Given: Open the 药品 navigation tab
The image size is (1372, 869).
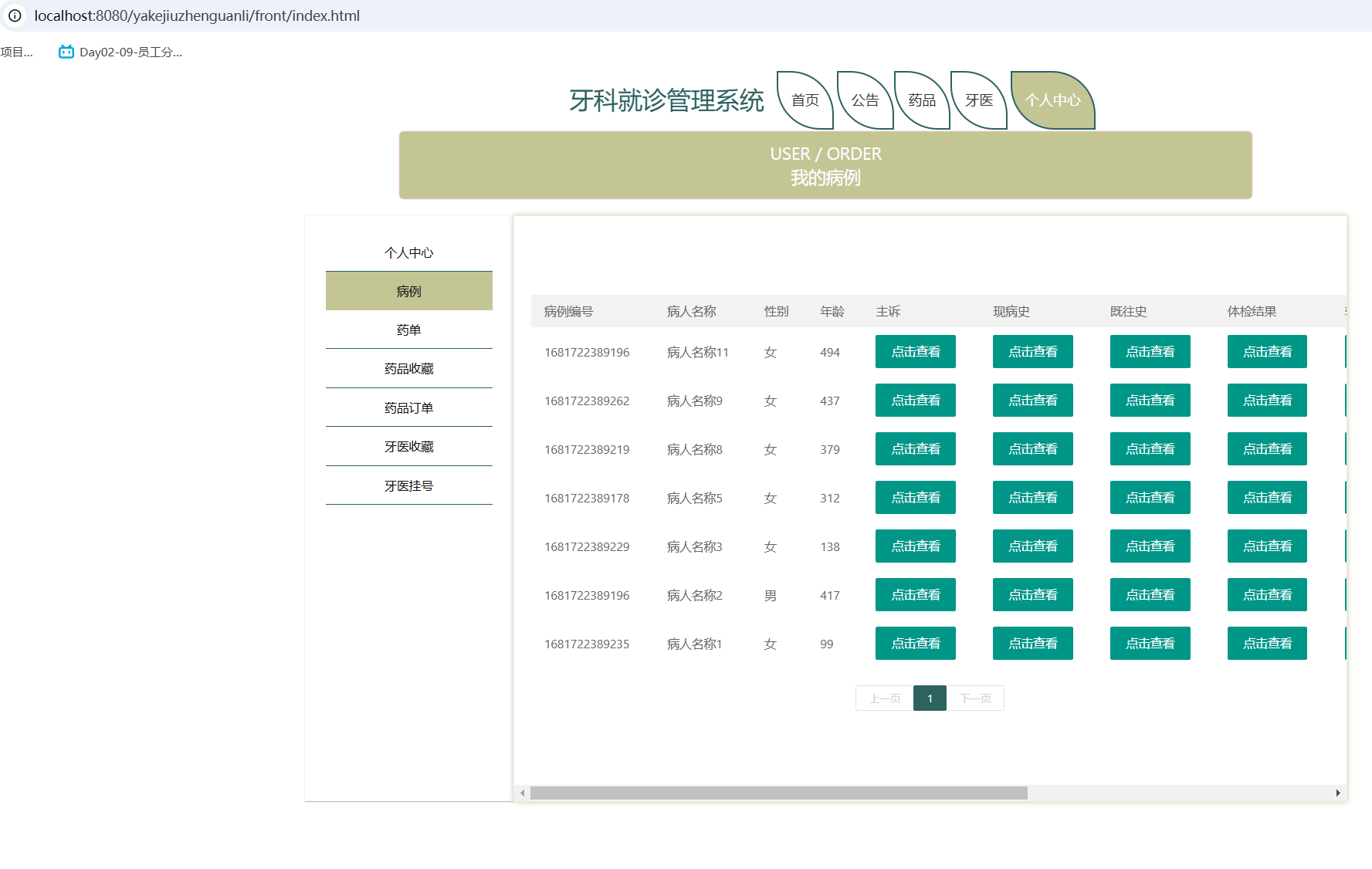Looking at the screenshot, I should tap(922, 100).
